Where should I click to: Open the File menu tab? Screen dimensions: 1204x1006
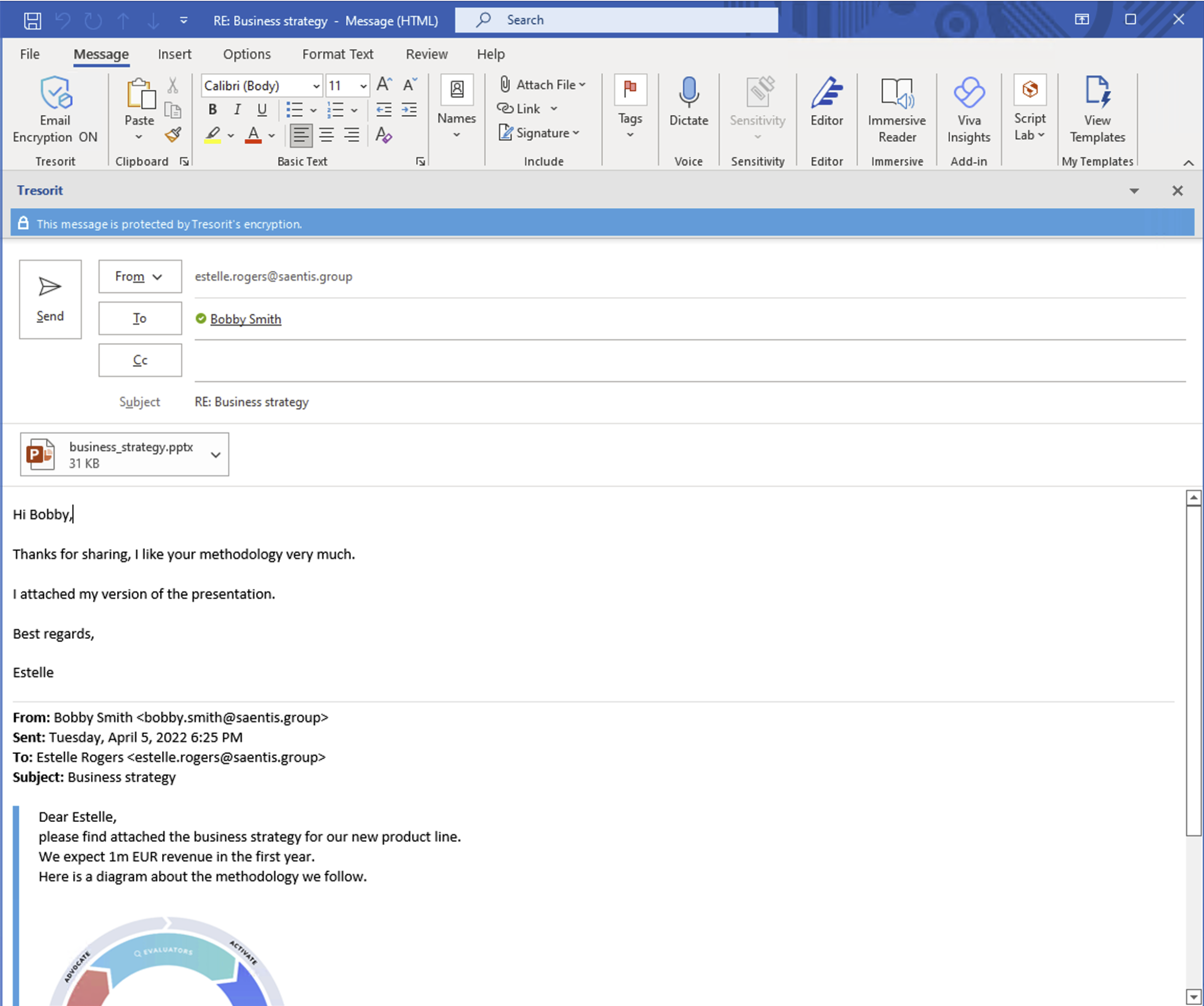tap(30, 54)
